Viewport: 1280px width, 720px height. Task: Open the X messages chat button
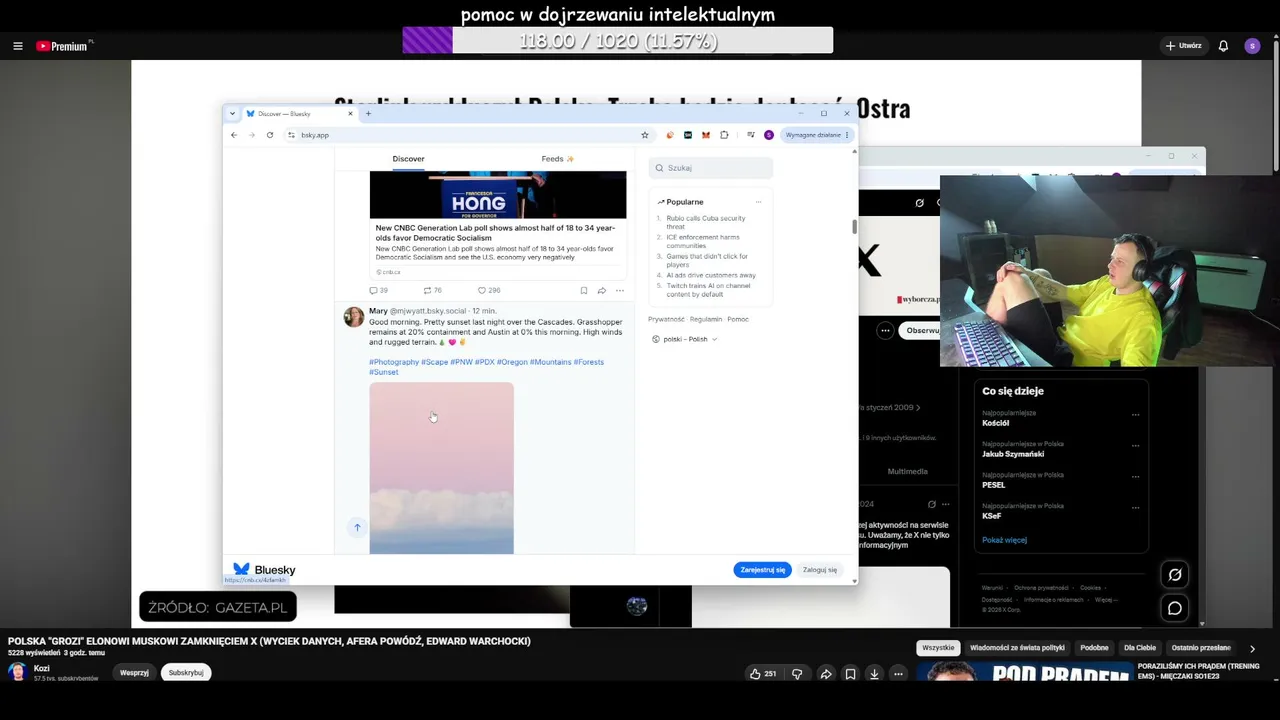[x=1175, y=608]
